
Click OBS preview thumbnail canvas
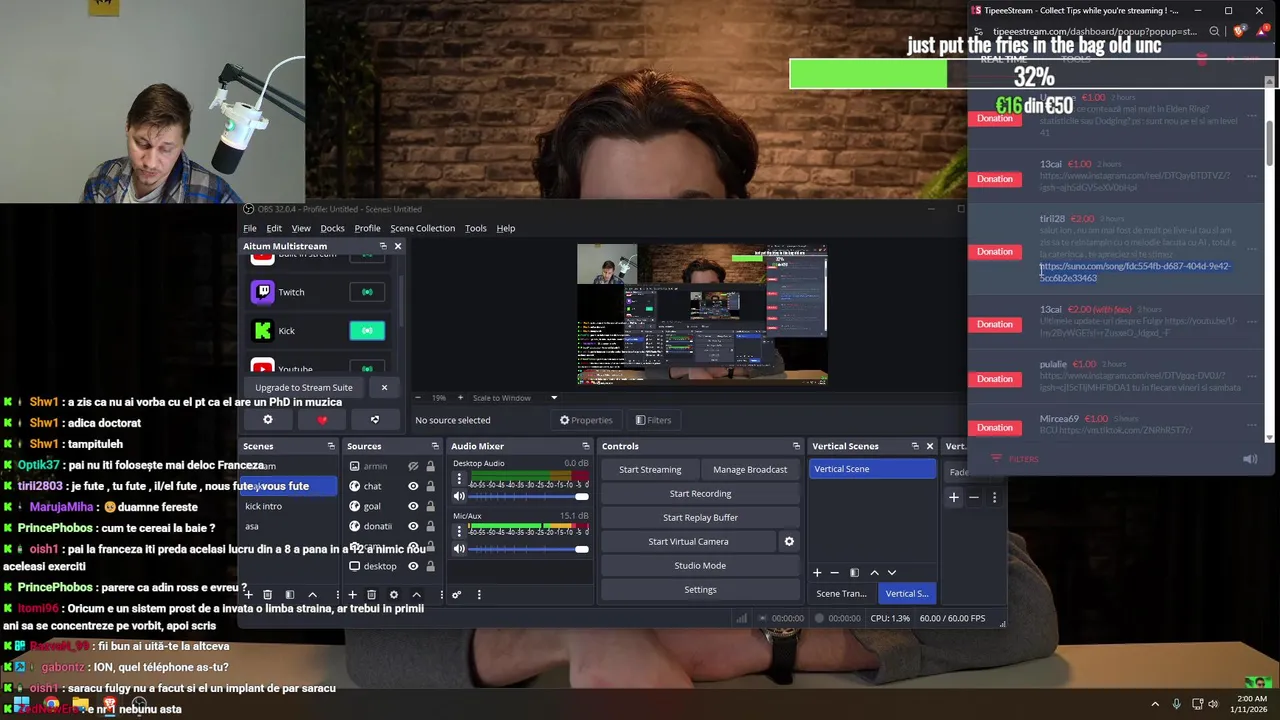[702, 315]
